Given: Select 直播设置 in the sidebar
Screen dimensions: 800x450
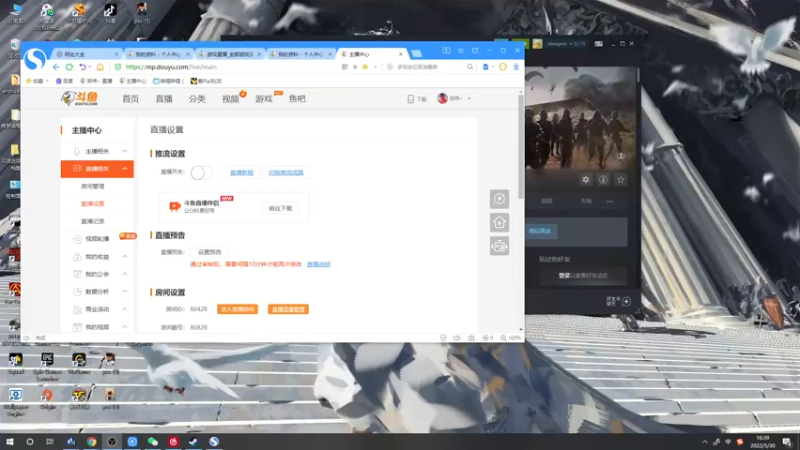Looking at the screenshot, I should pos(93,204).
